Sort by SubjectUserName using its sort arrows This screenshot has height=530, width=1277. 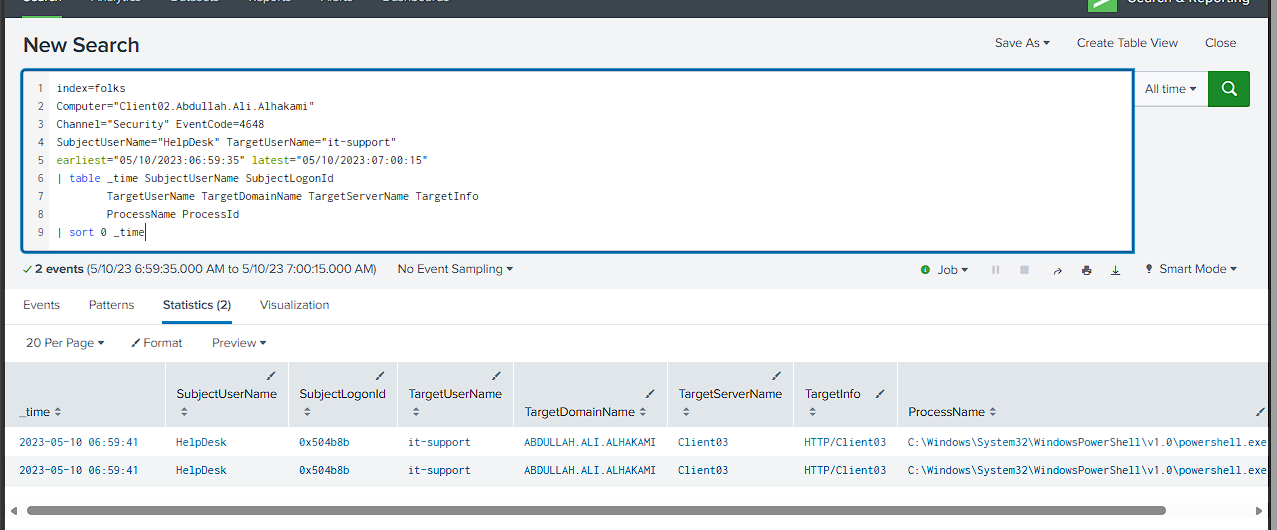[183, 412]
